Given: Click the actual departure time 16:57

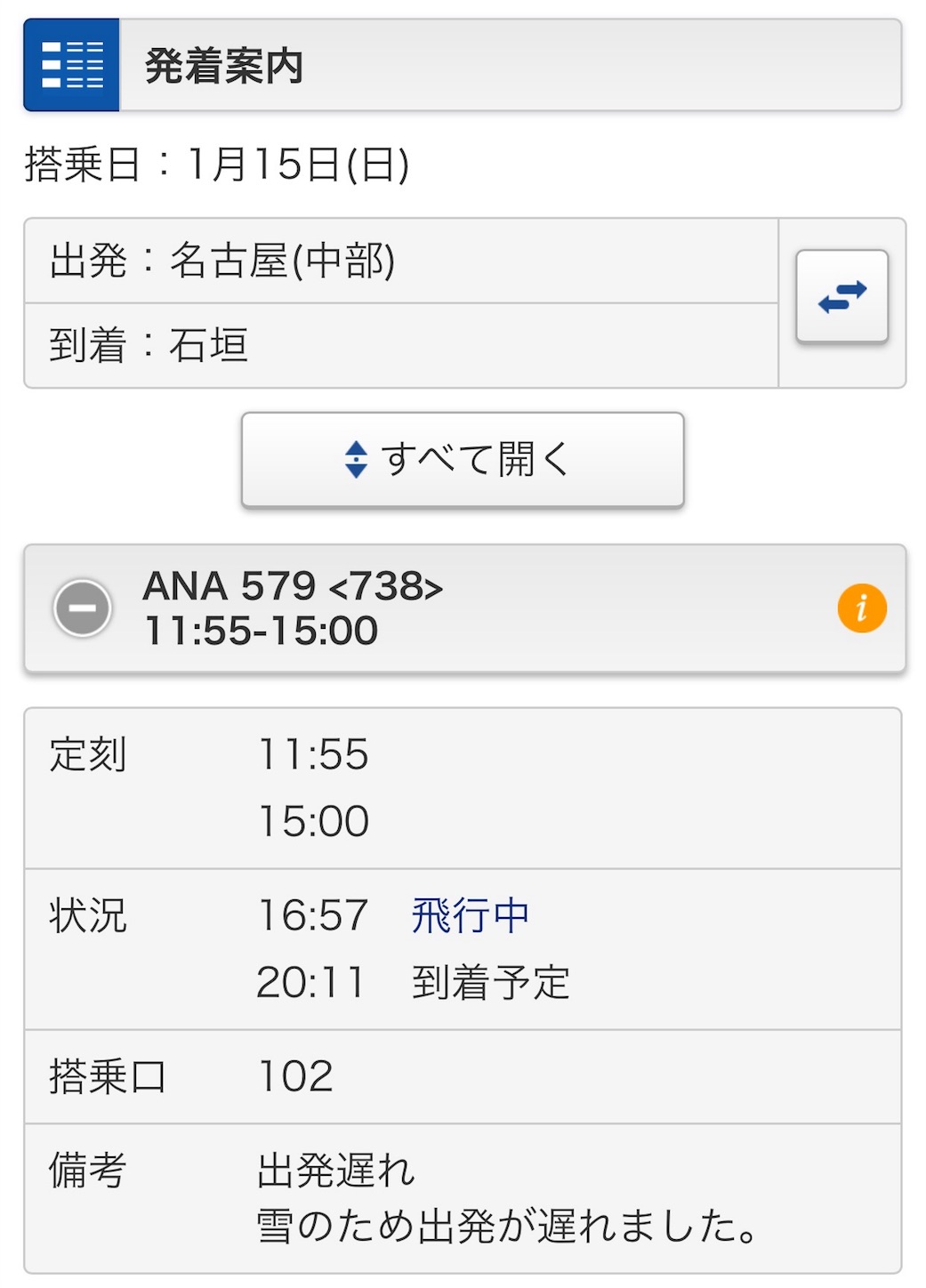Looking at the screenshot, I should 312,916.
